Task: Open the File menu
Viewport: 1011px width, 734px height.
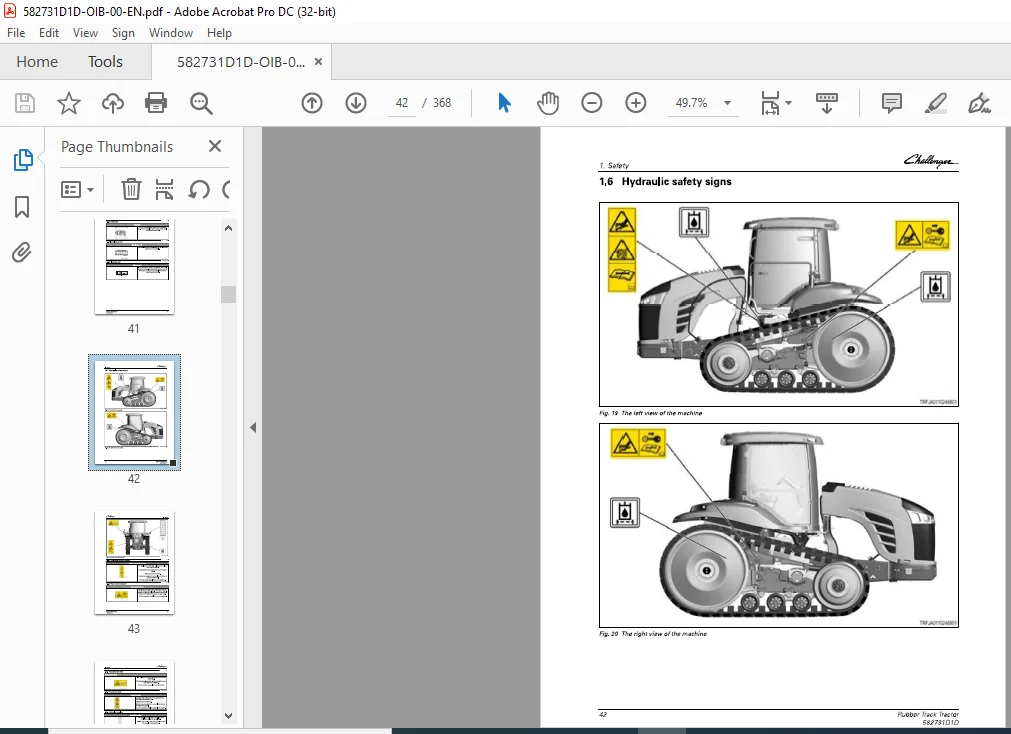Action: 16,33
